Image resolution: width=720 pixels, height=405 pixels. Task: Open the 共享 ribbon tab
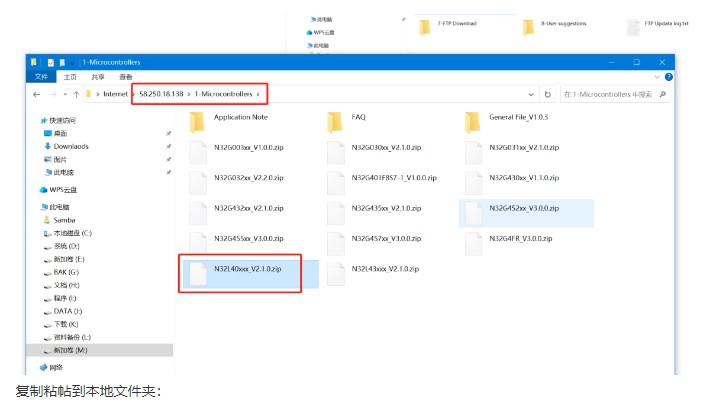tap(98, 77)
